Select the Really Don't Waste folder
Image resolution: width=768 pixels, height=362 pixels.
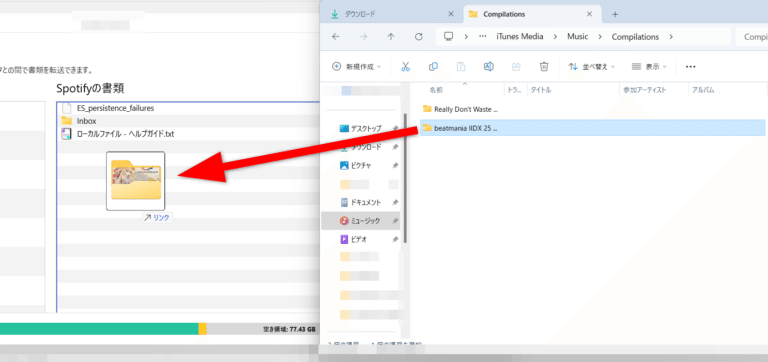coord(460,109)
